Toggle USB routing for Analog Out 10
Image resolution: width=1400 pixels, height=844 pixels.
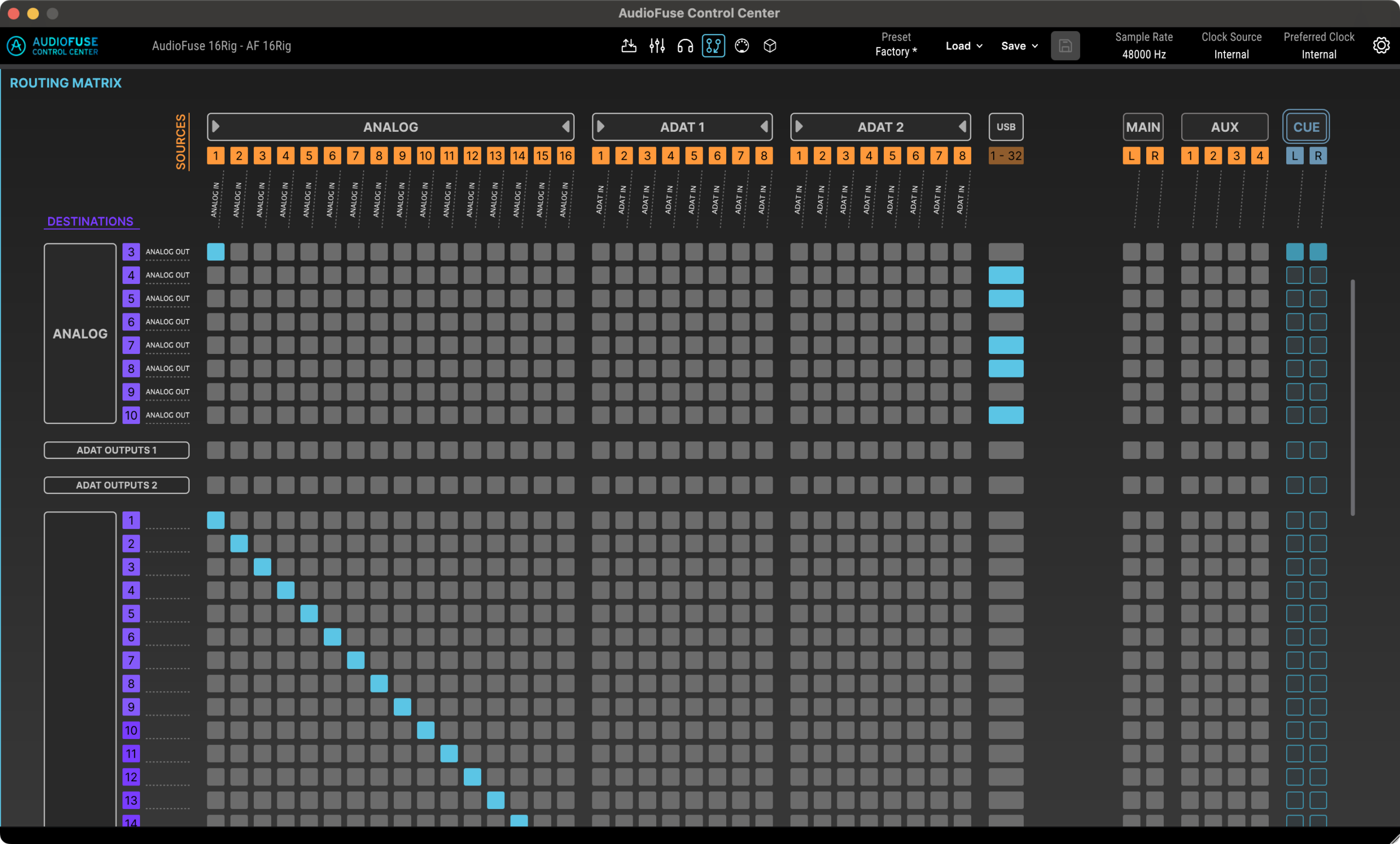coord(1006,415)
